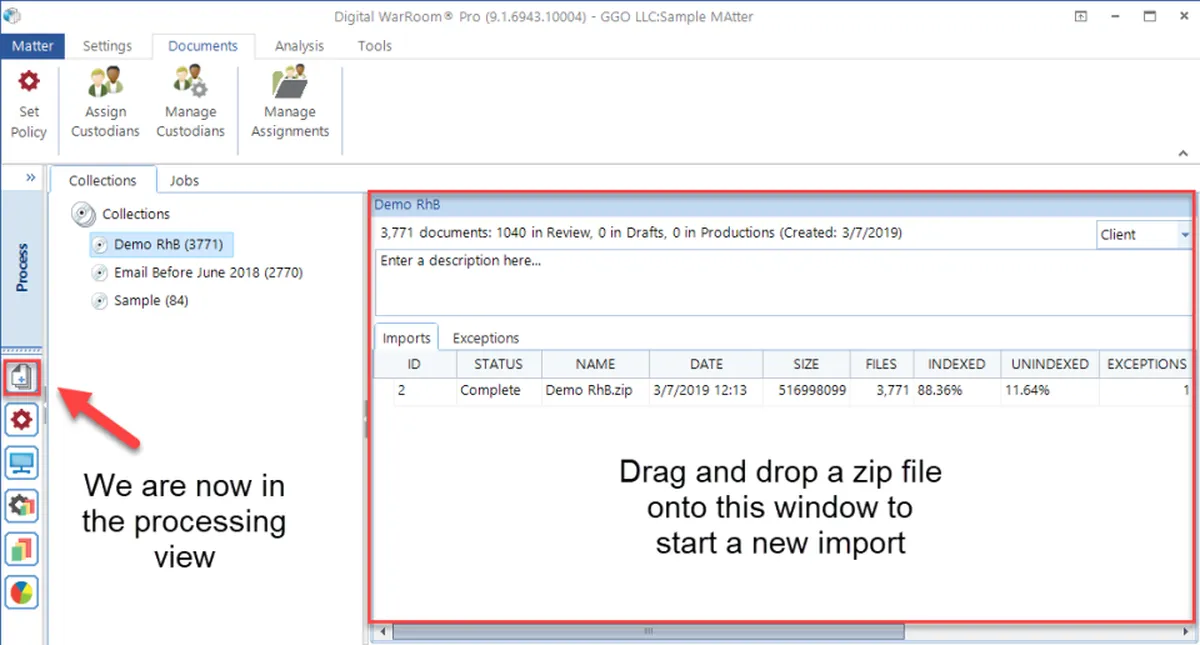This screenshot has width=1200, height=645.
Task: Sort by the STATUS column header
Action: (498, 364)
